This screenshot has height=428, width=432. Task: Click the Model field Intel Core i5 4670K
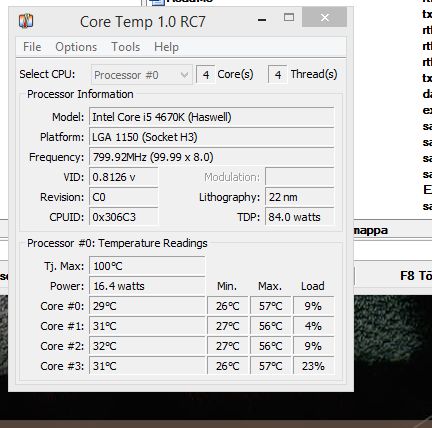(211, 117)
